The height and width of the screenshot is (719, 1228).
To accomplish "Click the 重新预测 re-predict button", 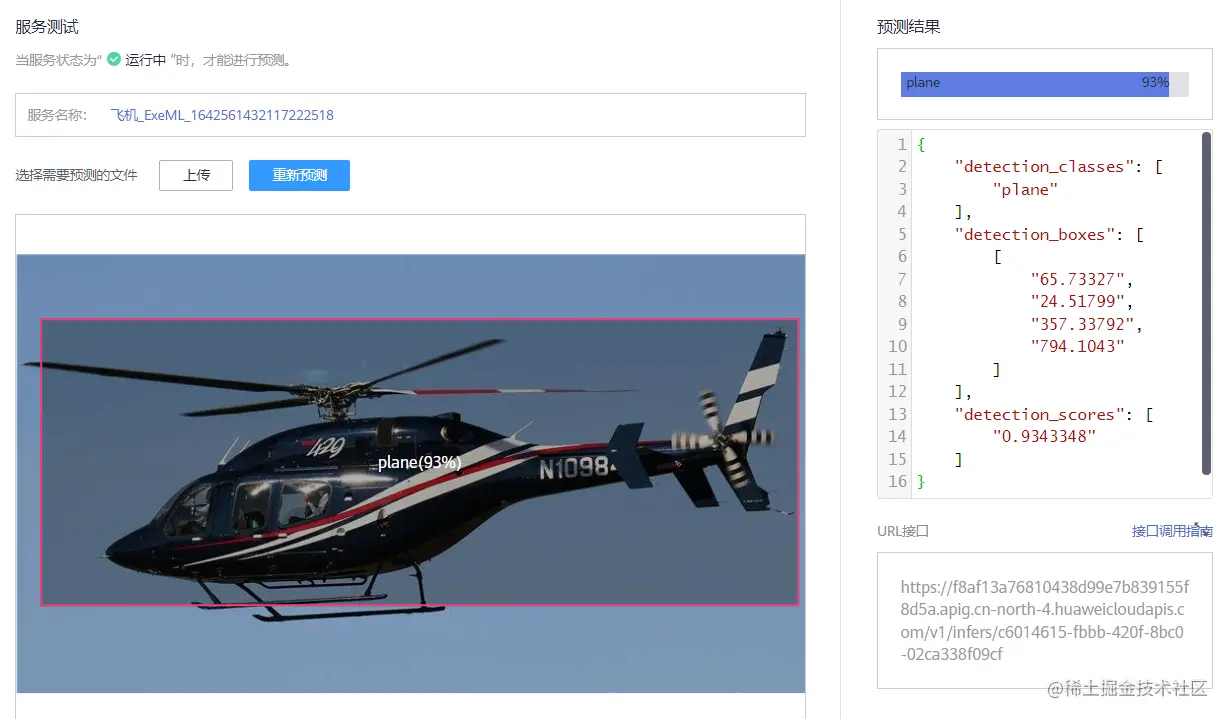I will click(299, 175).
